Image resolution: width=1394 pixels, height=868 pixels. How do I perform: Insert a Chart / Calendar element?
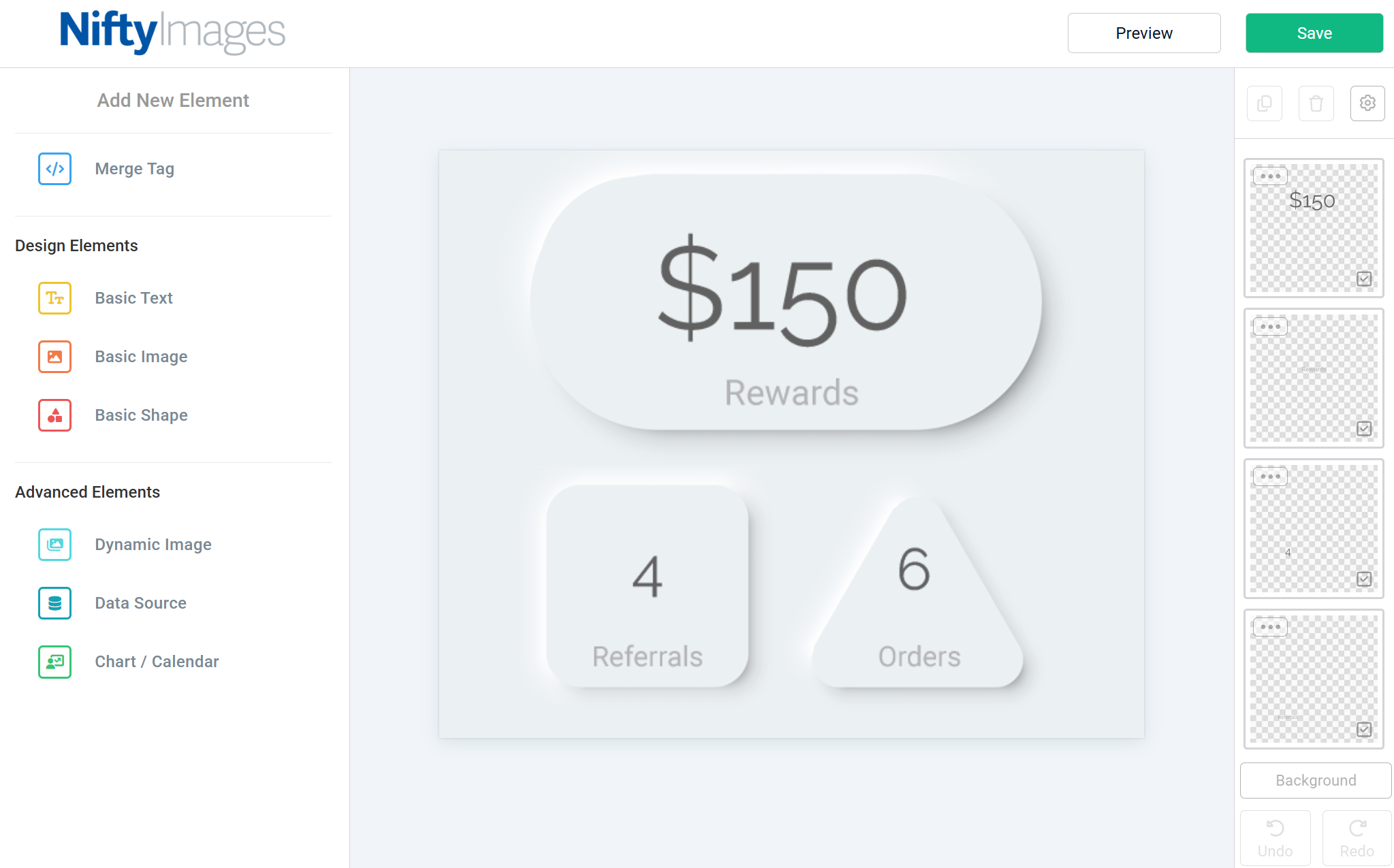pos(157,661)
